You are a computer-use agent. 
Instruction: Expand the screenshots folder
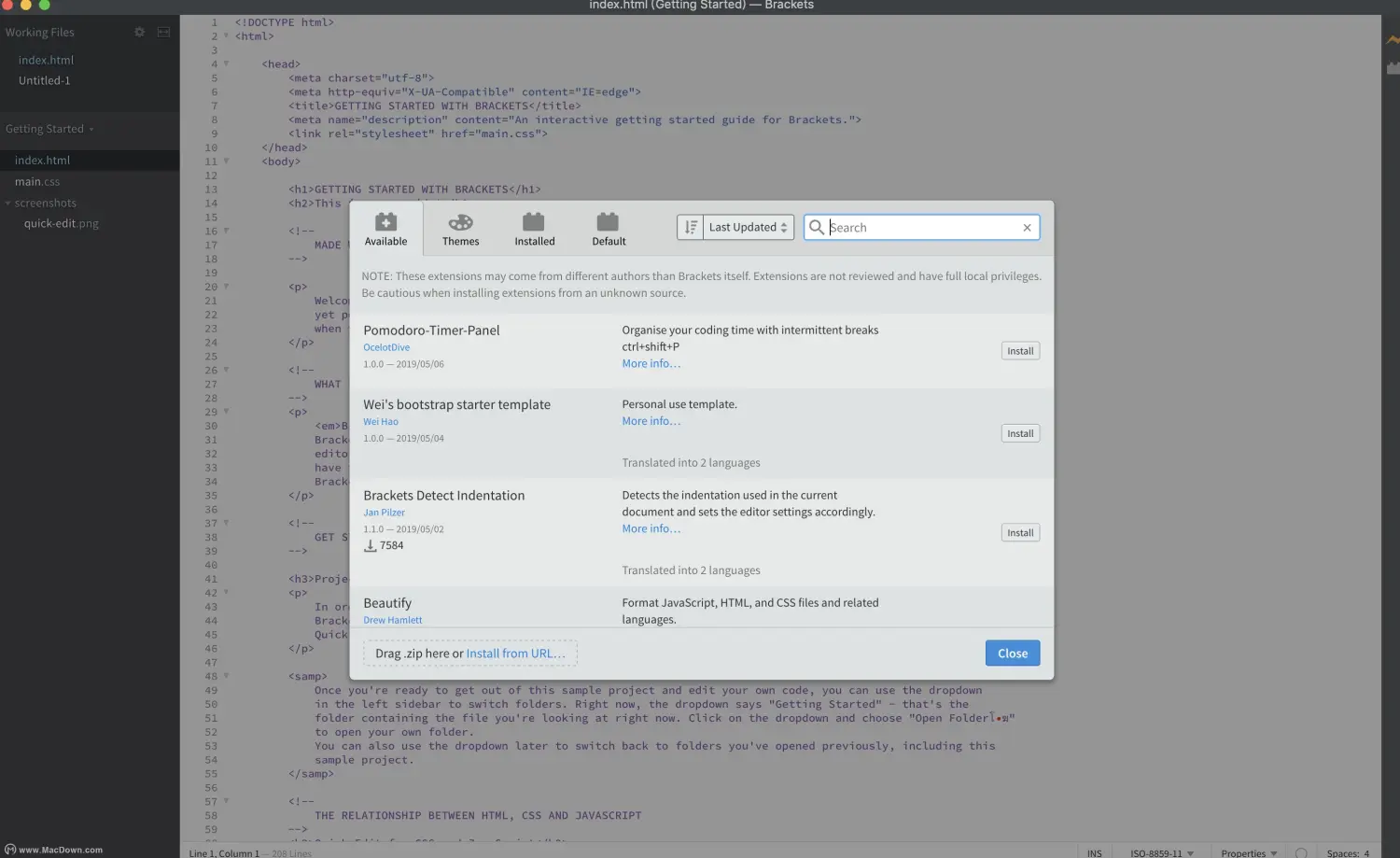tap(8, 204)
